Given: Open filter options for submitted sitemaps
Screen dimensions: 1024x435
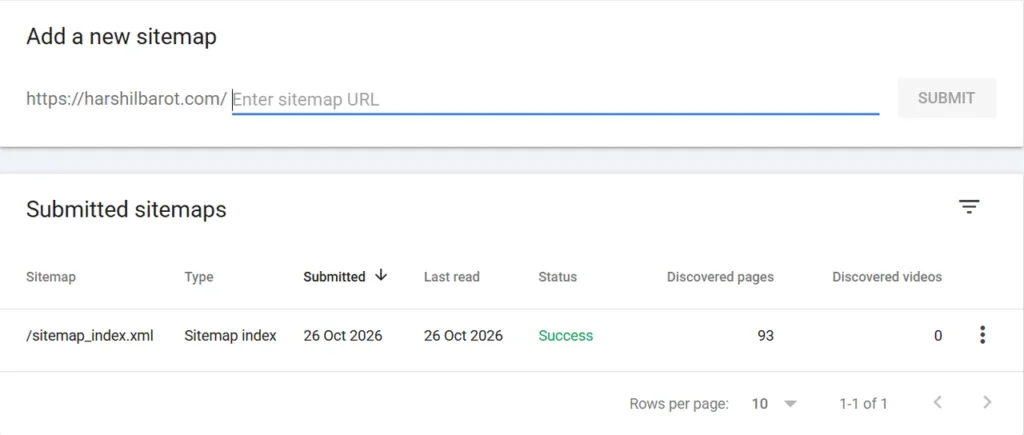Looking at the screenshot, I should [969, 208].
